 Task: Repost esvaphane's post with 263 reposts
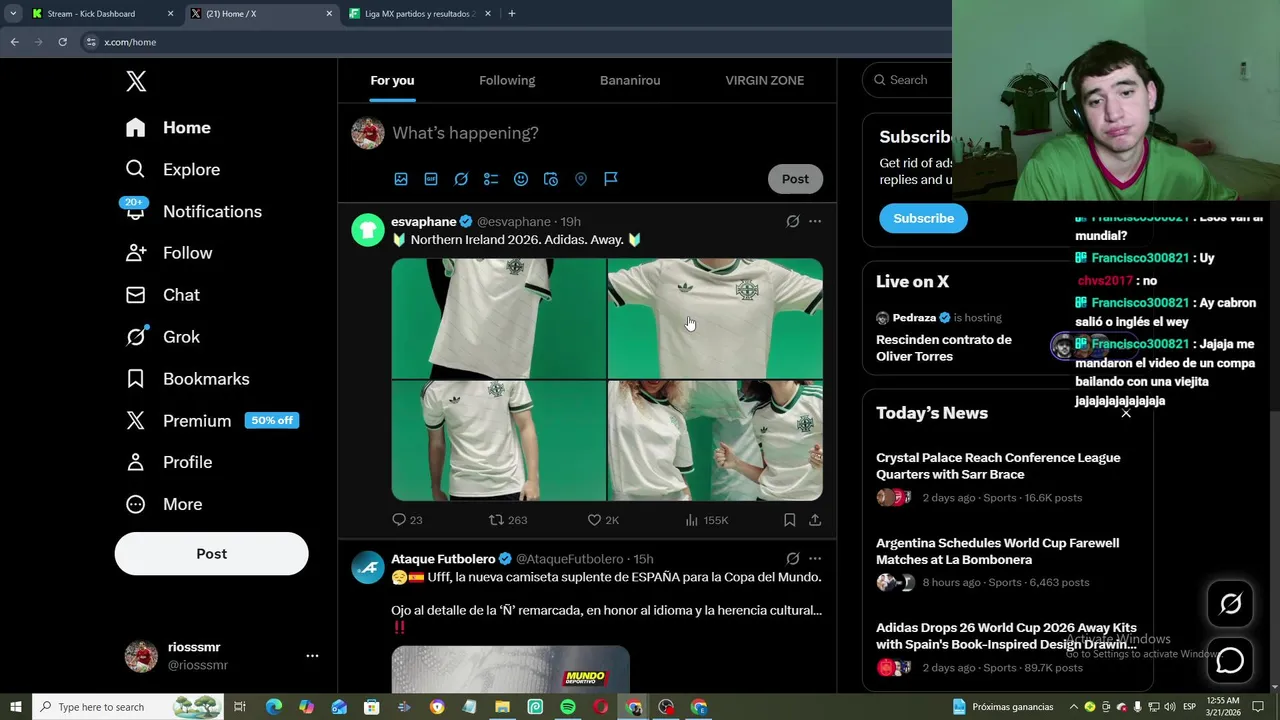click(x=508, y=520)
